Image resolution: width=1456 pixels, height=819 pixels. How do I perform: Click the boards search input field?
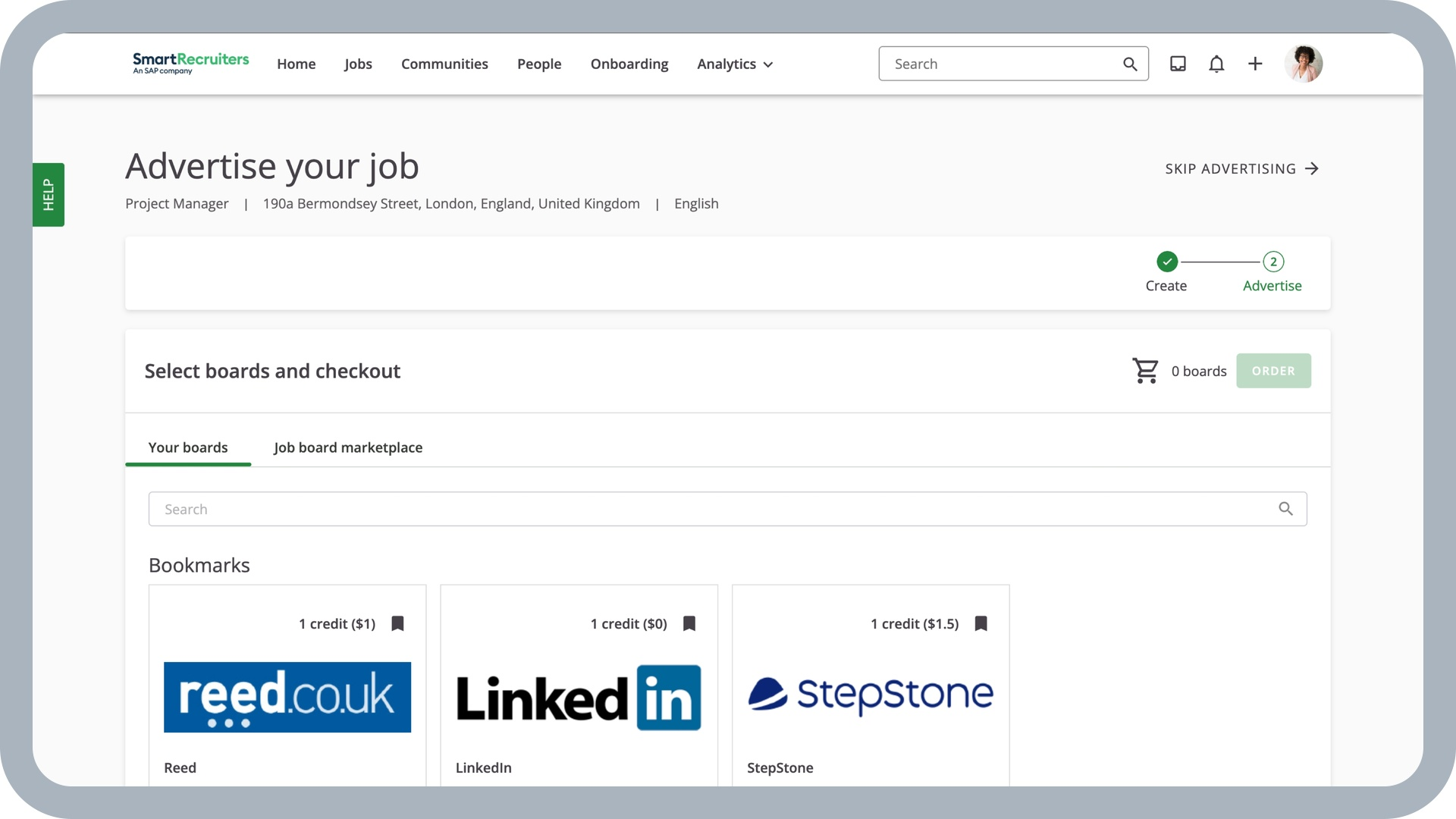[x=727, y=509]
